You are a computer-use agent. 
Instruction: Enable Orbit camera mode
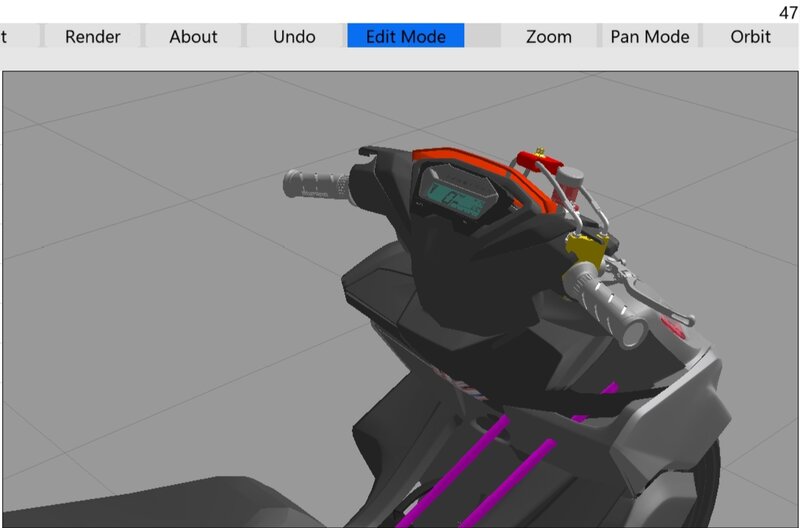(x=750, y=36)
